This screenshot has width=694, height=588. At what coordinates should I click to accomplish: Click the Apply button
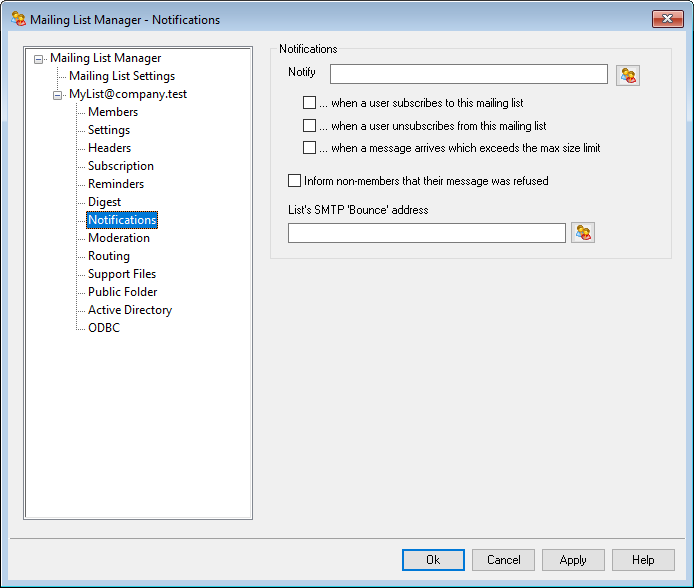(x=573, y=560)
